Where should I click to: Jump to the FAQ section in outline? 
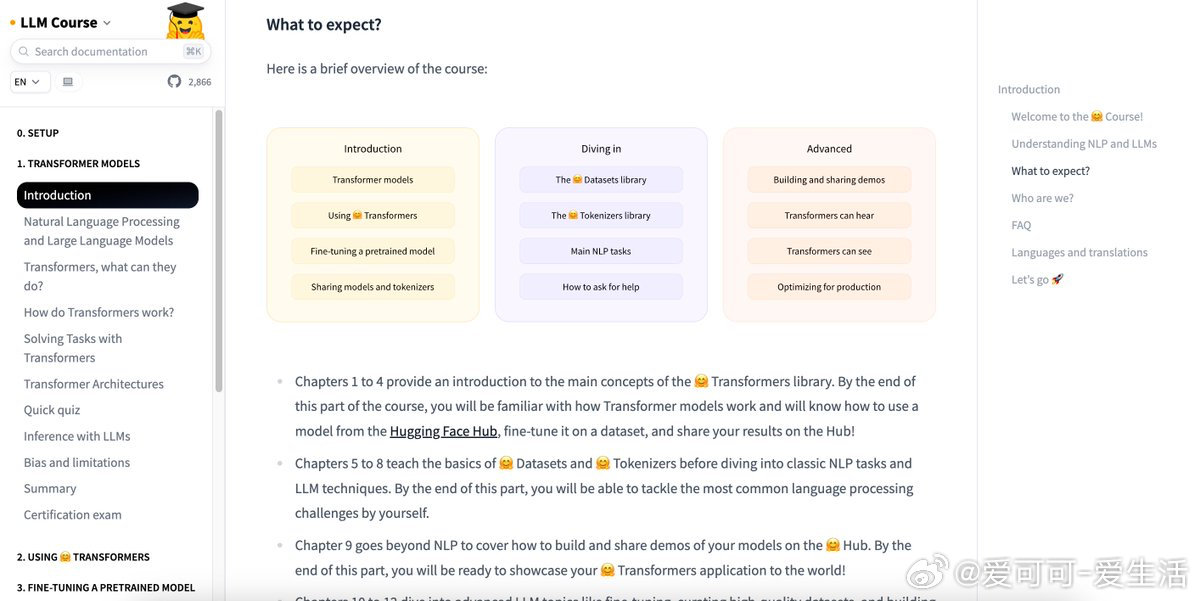(1021, 225)
